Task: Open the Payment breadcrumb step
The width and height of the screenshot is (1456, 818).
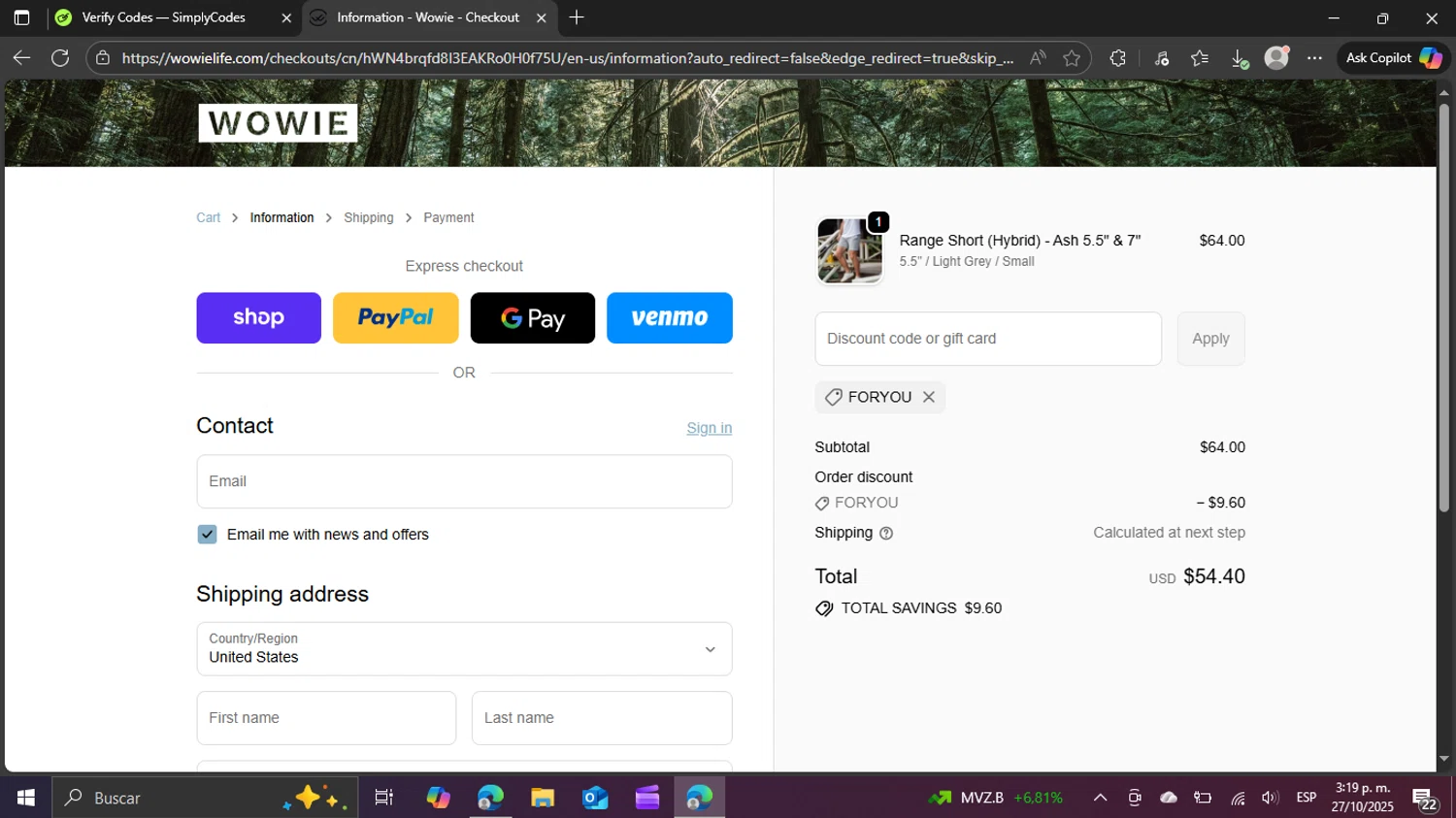Action: point(448,217)
